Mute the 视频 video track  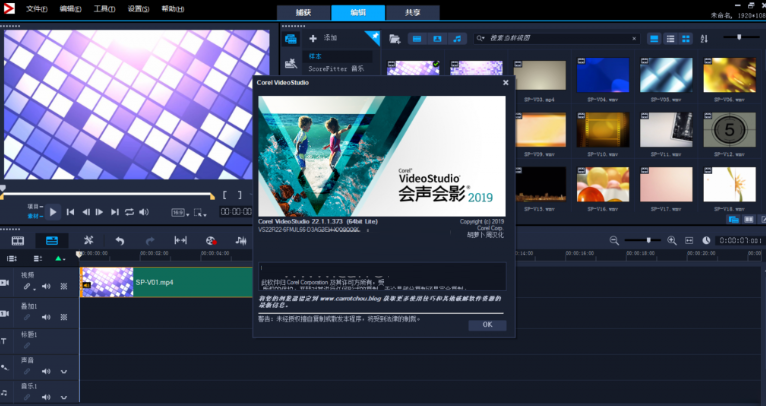click(46, 286)
